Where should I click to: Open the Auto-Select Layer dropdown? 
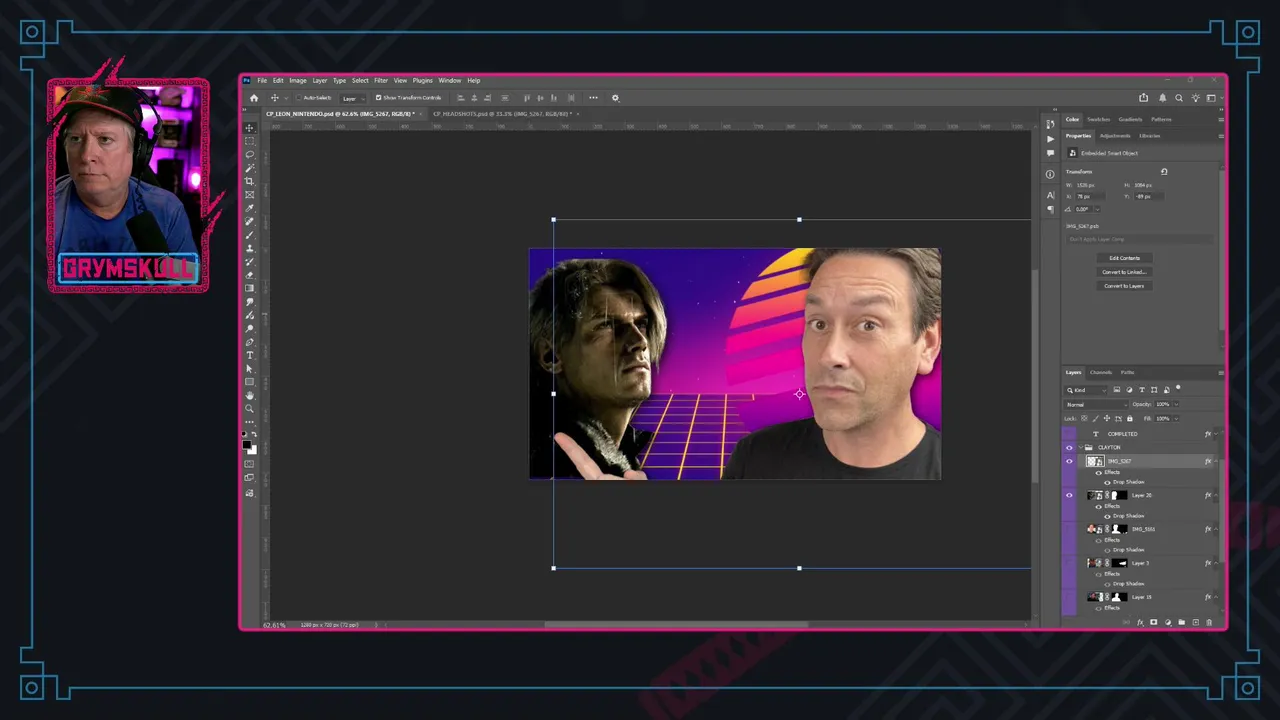pos(351,98)
